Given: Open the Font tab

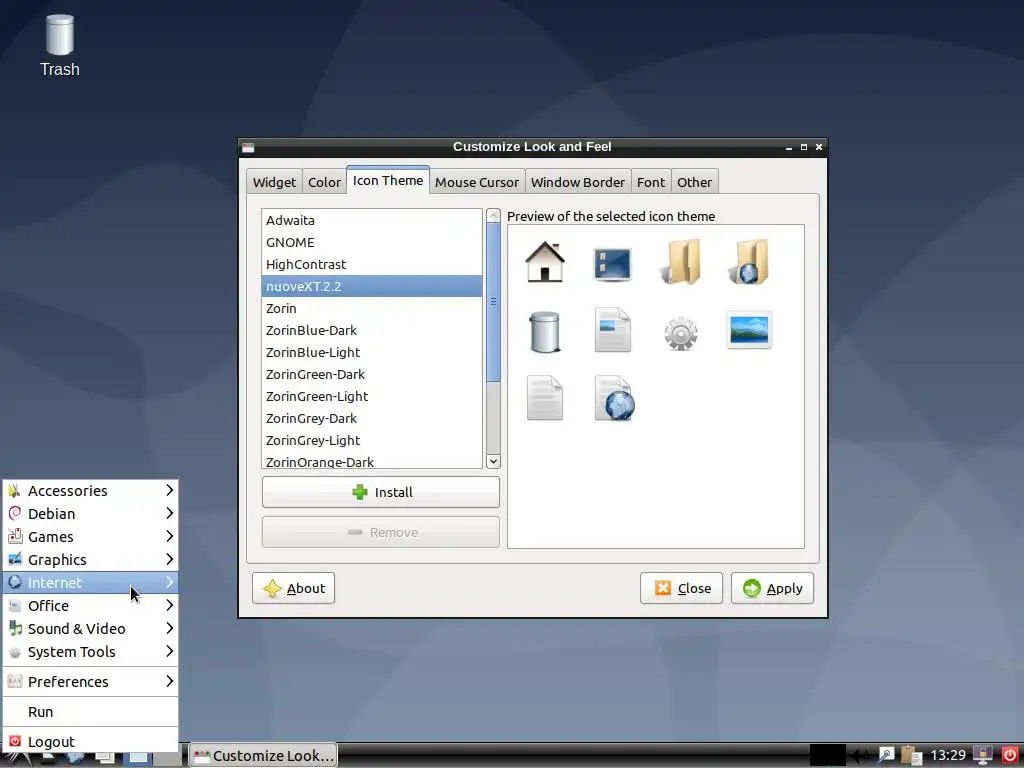Looking at the screenshot, I should [x=650, y=182].
